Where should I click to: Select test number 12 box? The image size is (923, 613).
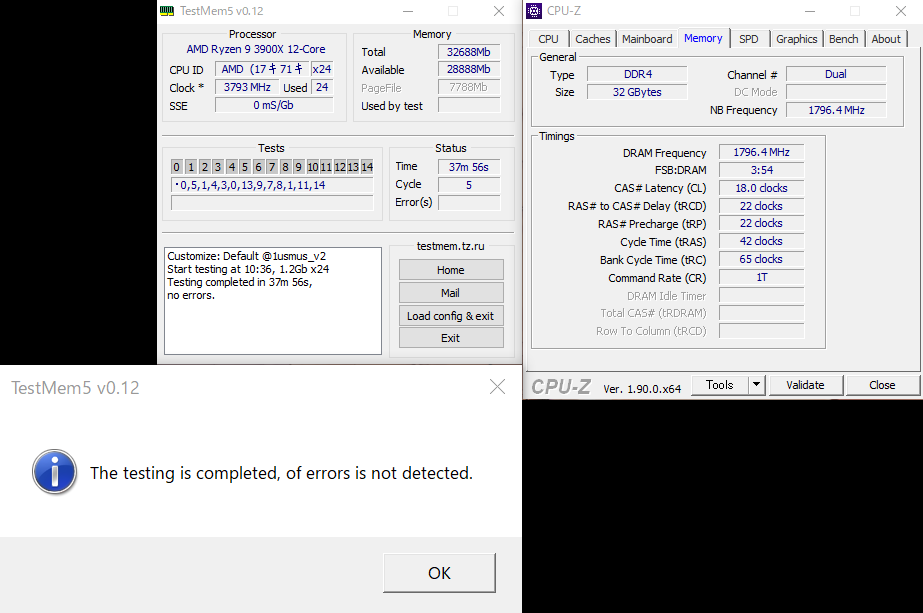click(340, 167)
